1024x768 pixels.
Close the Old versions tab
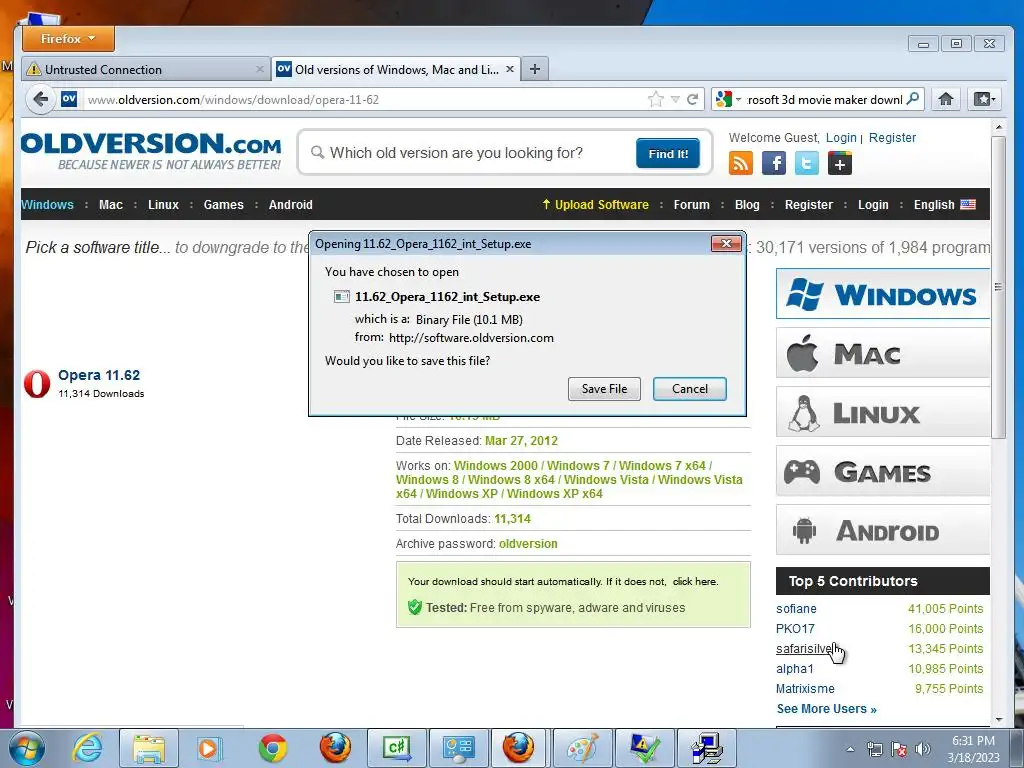(x=510, y=69)
